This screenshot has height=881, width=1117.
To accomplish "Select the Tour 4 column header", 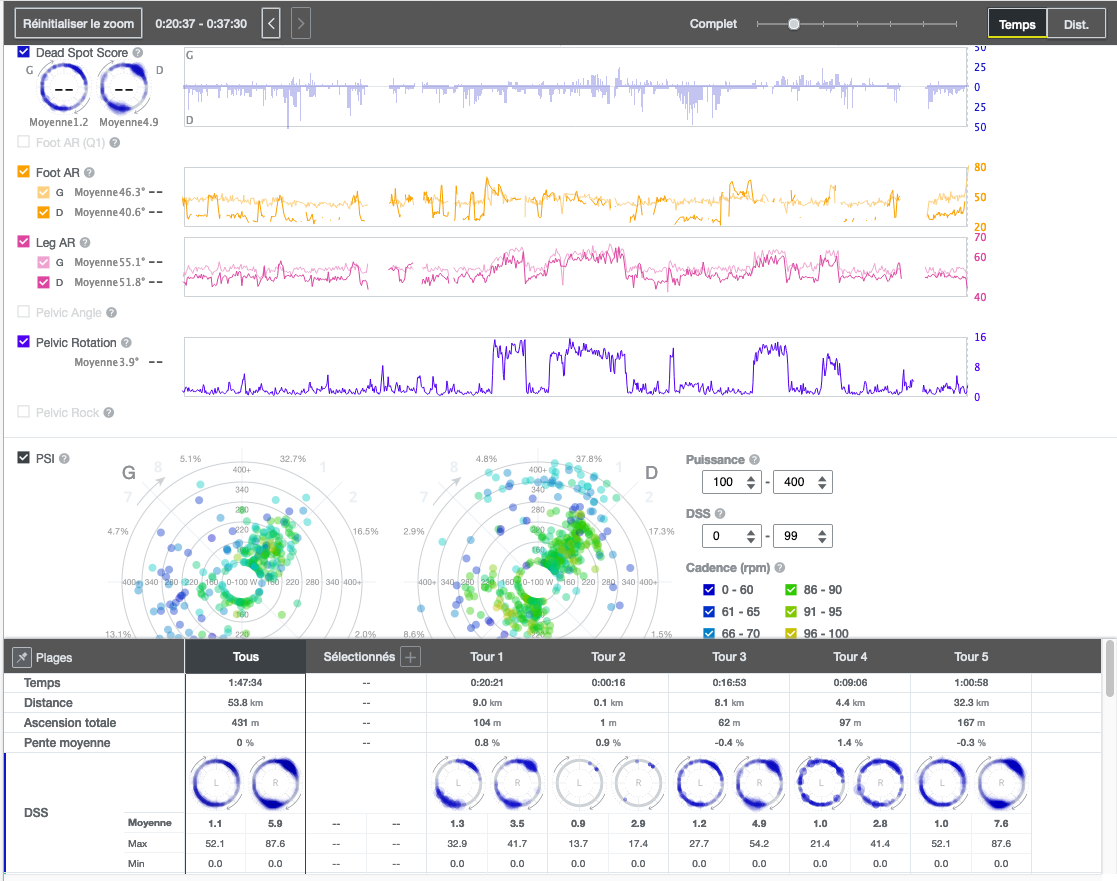I will tap(850, 657).
